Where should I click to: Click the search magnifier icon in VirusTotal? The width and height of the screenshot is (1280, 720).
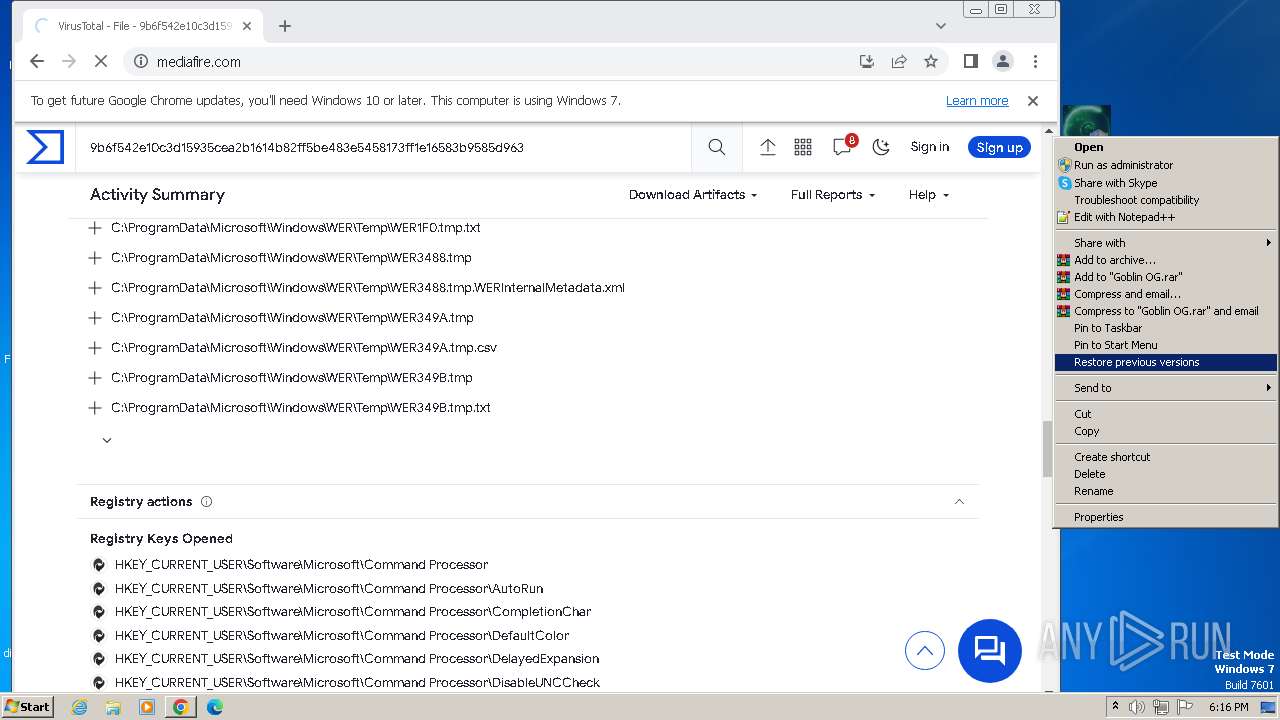pos(717,147)
